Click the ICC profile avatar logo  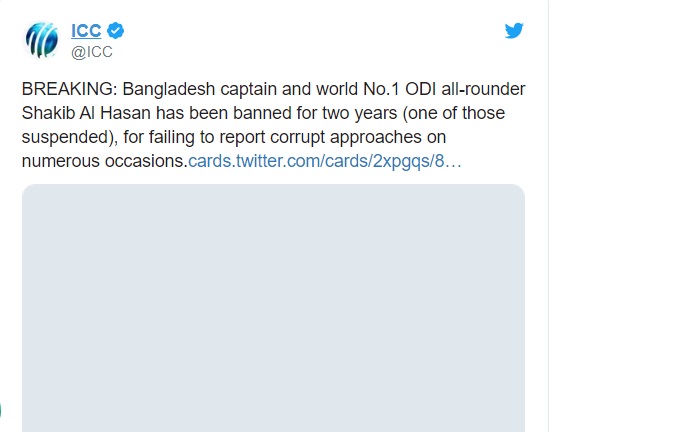point(42,39)
